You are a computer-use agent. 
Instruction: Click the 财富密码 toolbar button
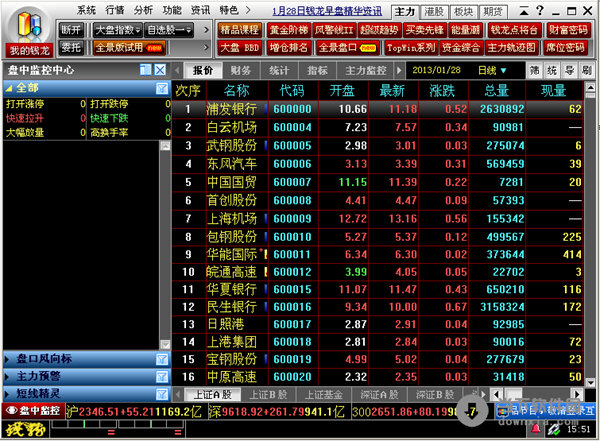tap(567, 30)
